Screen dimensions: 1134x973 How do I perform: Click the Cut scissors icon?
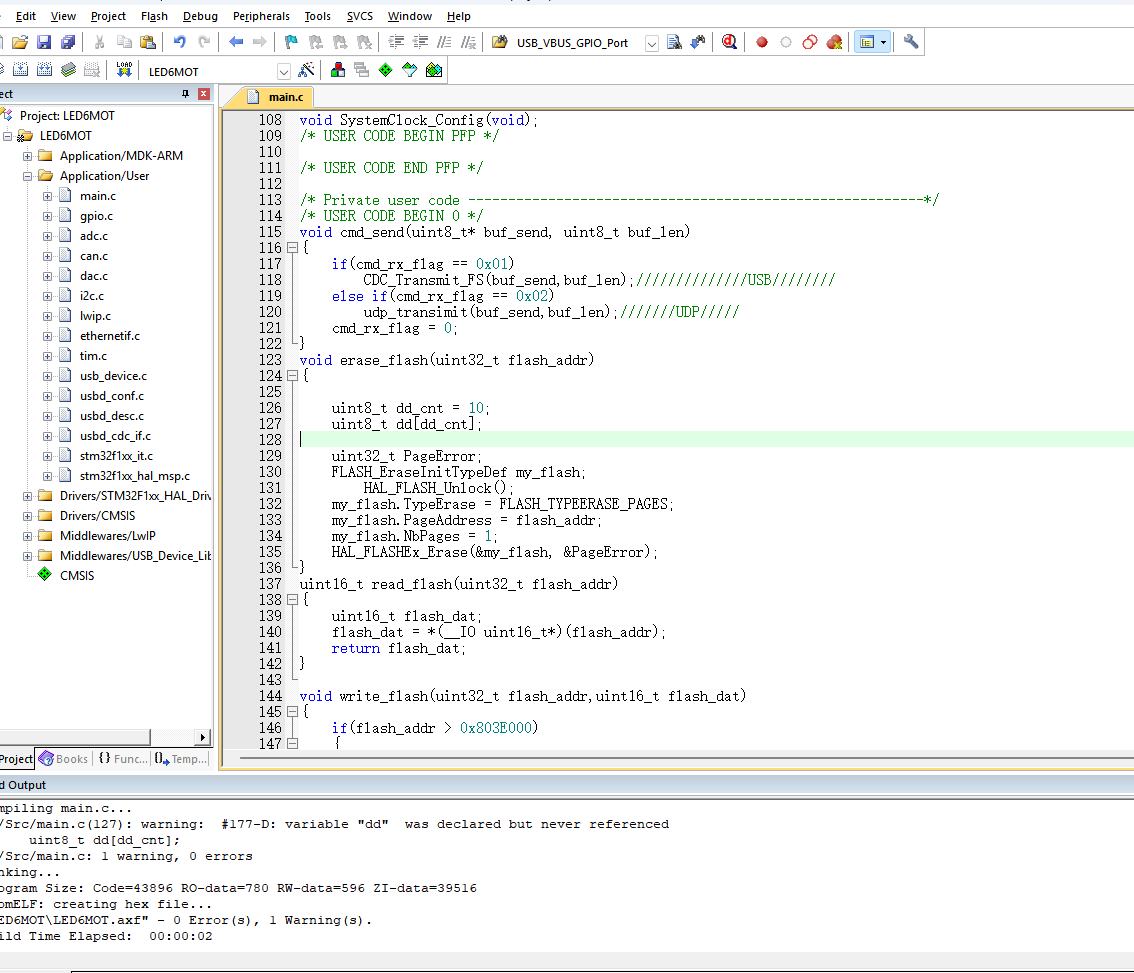100,43
